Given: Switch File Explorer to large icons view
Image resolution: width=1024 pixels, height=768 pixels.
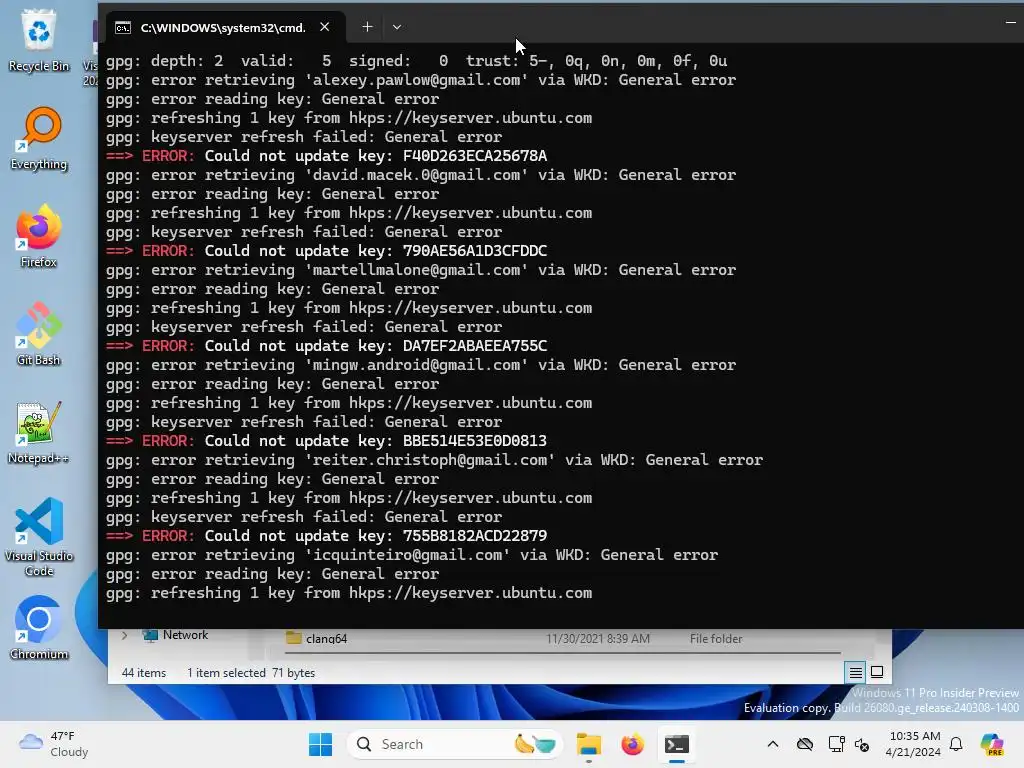Looking at the screenshot, I should pos(877,672).
